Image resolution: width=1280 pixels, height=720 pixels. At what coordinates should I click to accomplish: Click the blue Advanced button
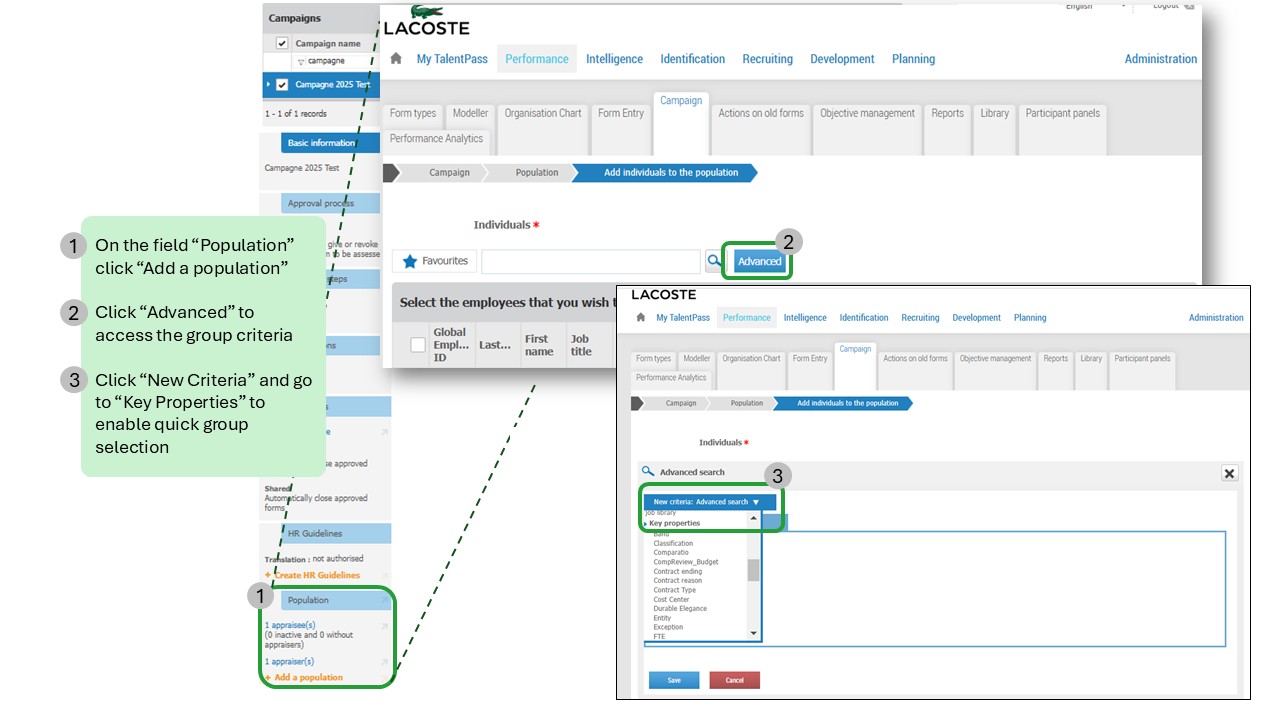[x=759, y=261]
